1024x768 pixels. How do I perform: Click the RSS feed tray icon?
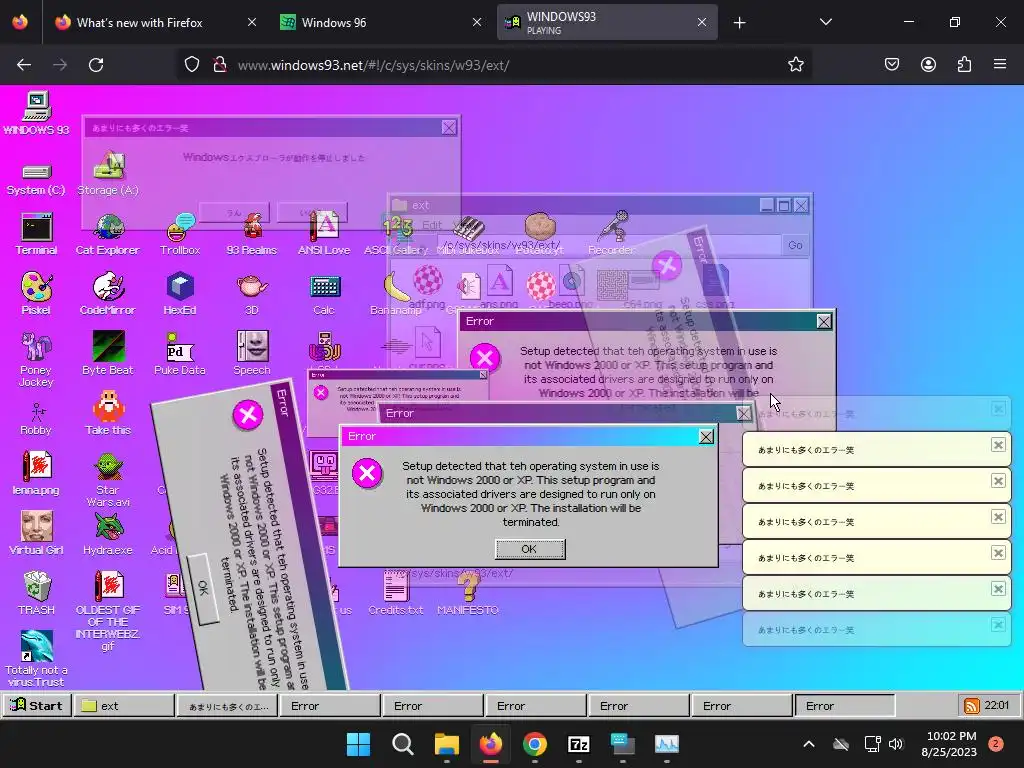click(972, 706)
